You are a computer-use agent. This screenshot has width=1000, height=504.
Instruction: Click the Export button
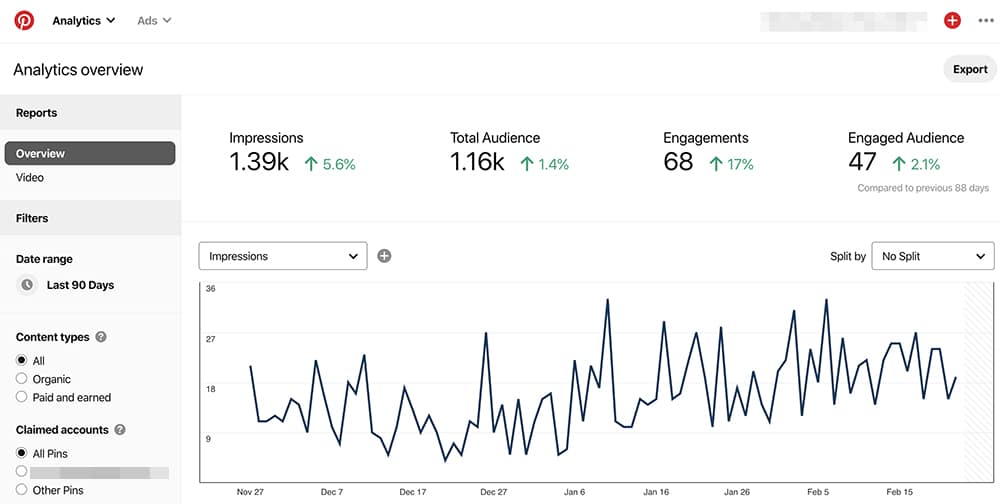[x=969, y=69]
